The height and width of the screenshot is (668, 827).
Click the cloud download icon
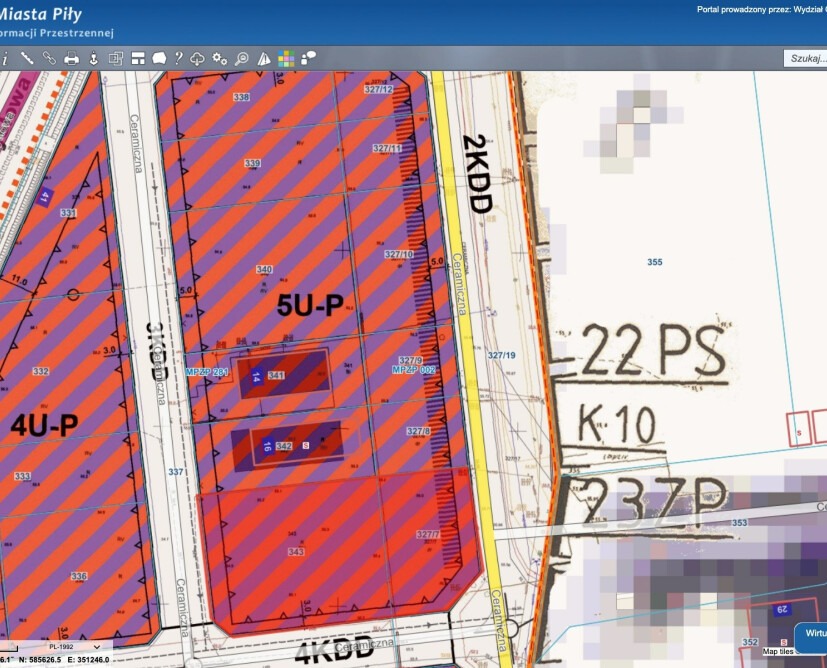[198, 58]
